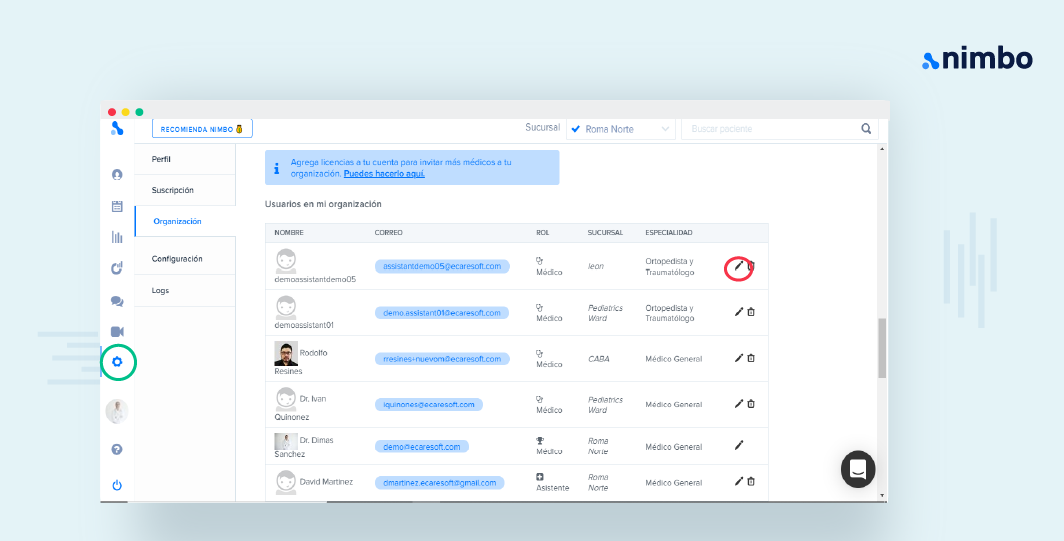Click the Nimbo logo in the sidebar
Viewport: 1064px width, 541px height.
[x=117, y=128]
